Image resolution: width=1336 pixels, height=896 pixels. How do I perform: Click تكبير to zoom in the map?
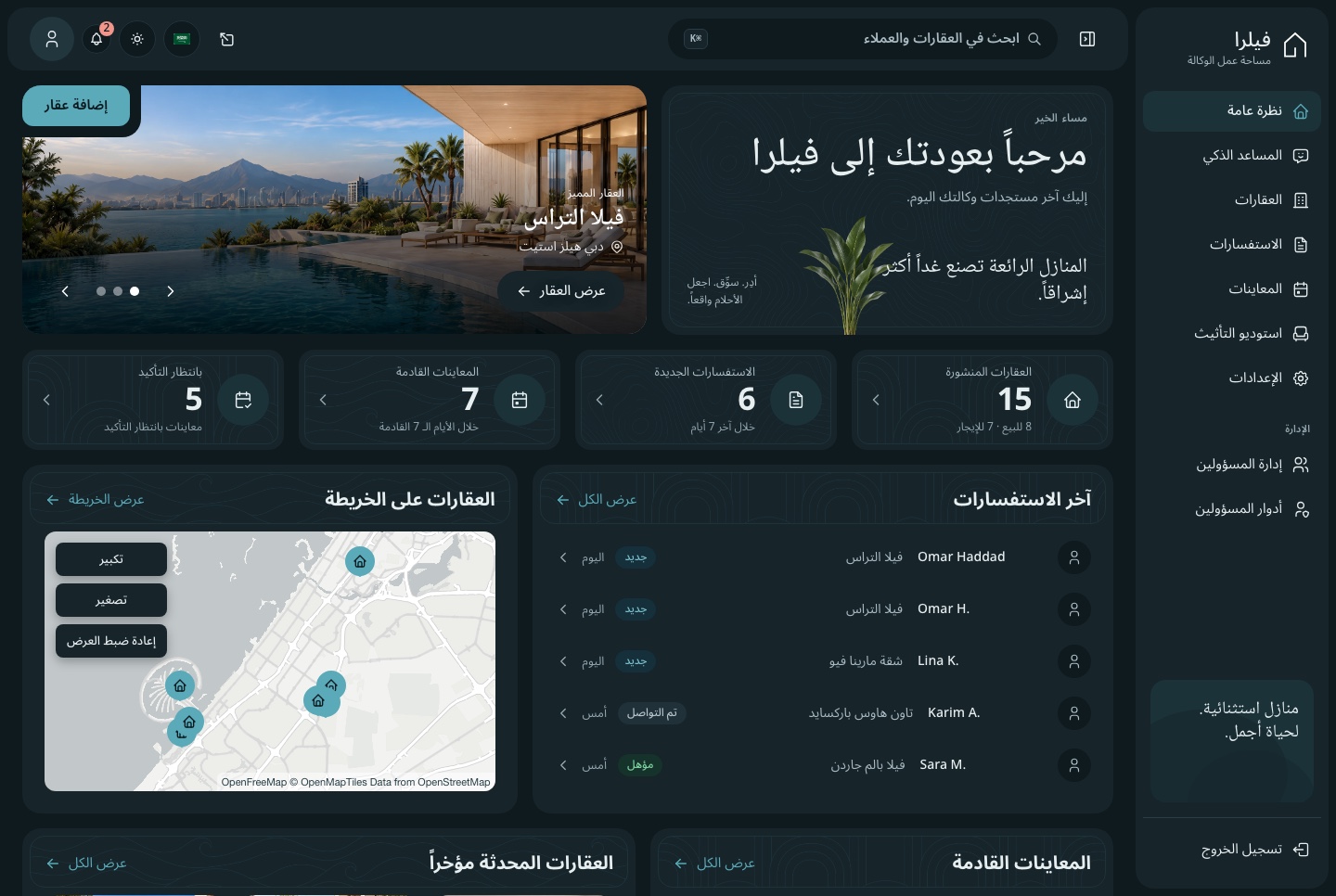[111, 559]
